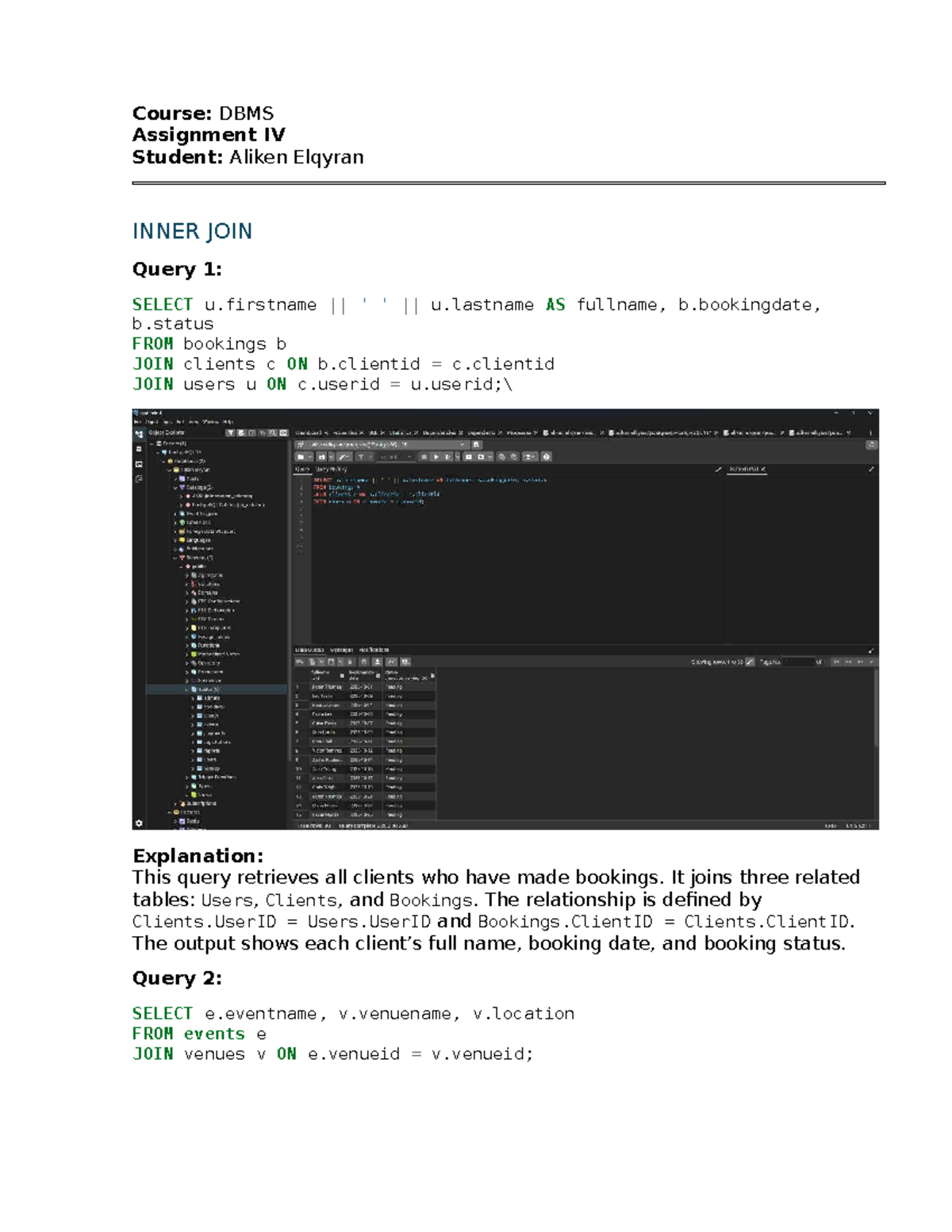This screenshot has width=952, height=1232.
Task: Close the Scratch Pad panel
Action: coord(764,468)
